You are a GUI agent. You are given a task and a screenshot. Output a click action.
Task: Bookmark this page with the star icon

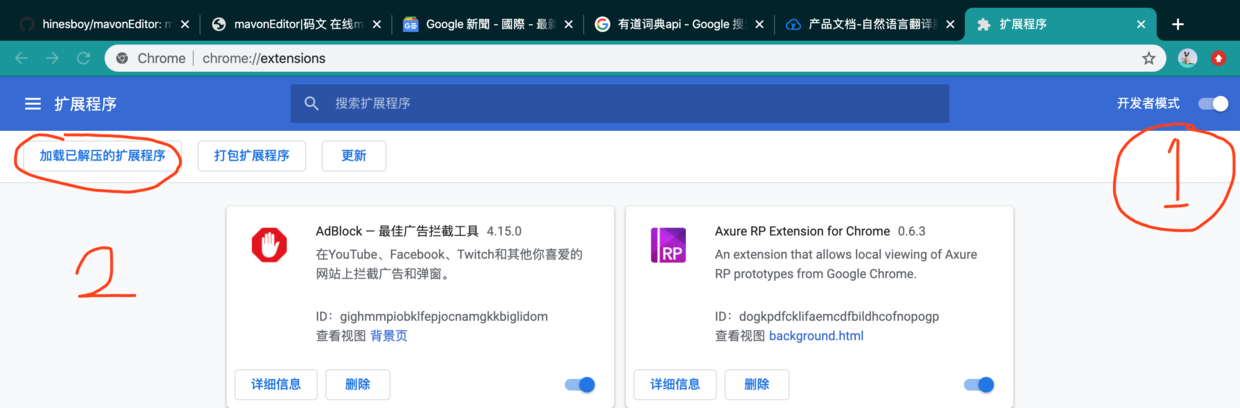coord(1149,59)
